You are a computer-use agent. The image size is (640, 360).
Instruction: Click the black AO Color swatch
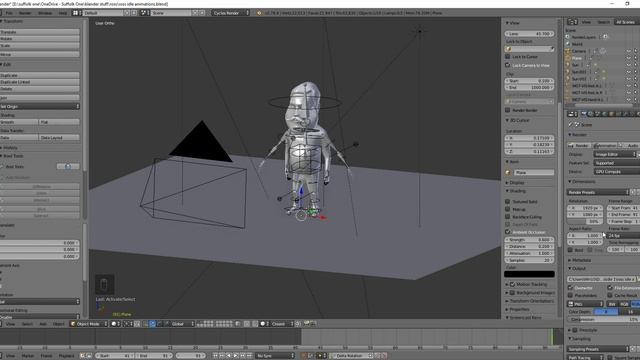pyautogui.click(x=529, y=274)
